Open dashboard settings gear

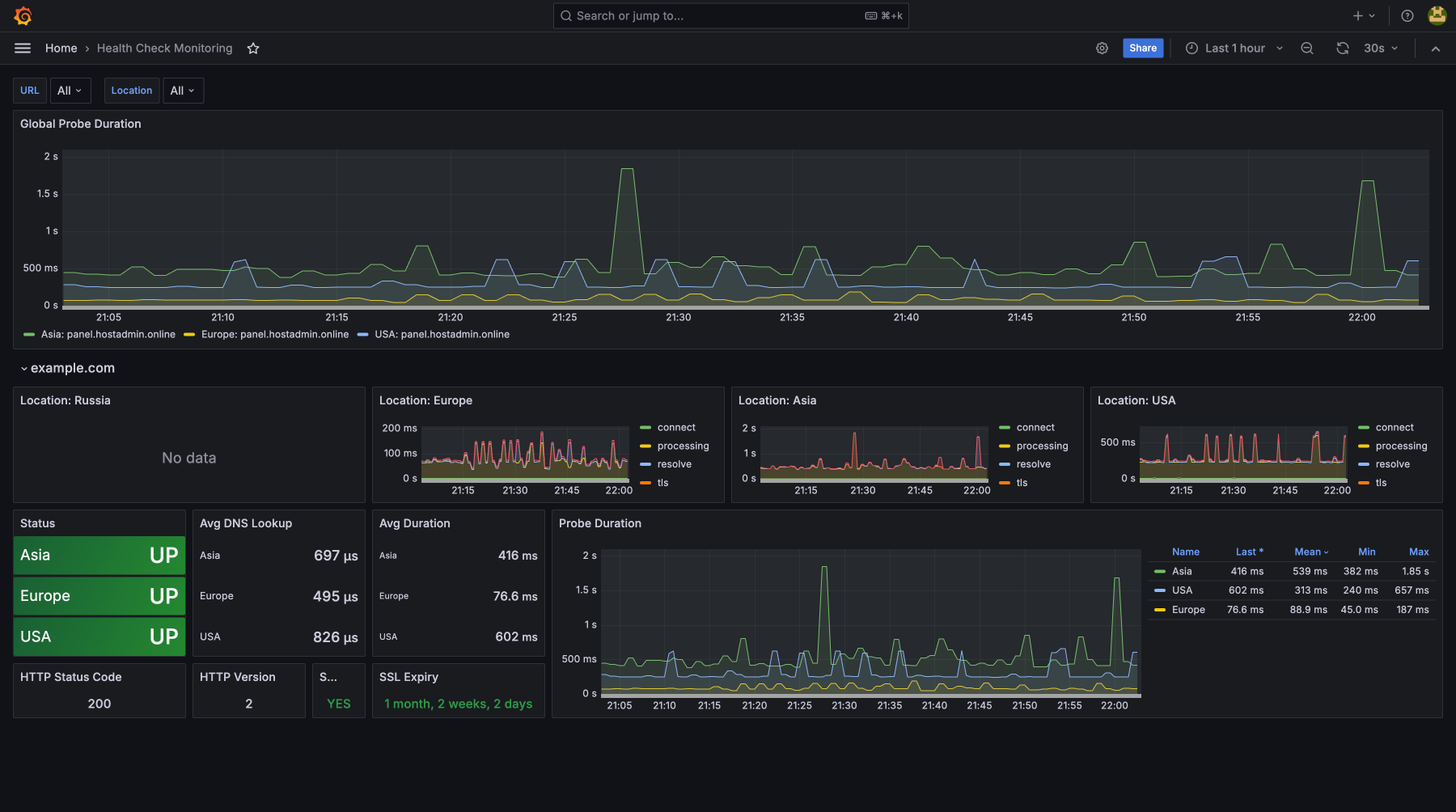pyautogui.click(x=1102, y=49)
